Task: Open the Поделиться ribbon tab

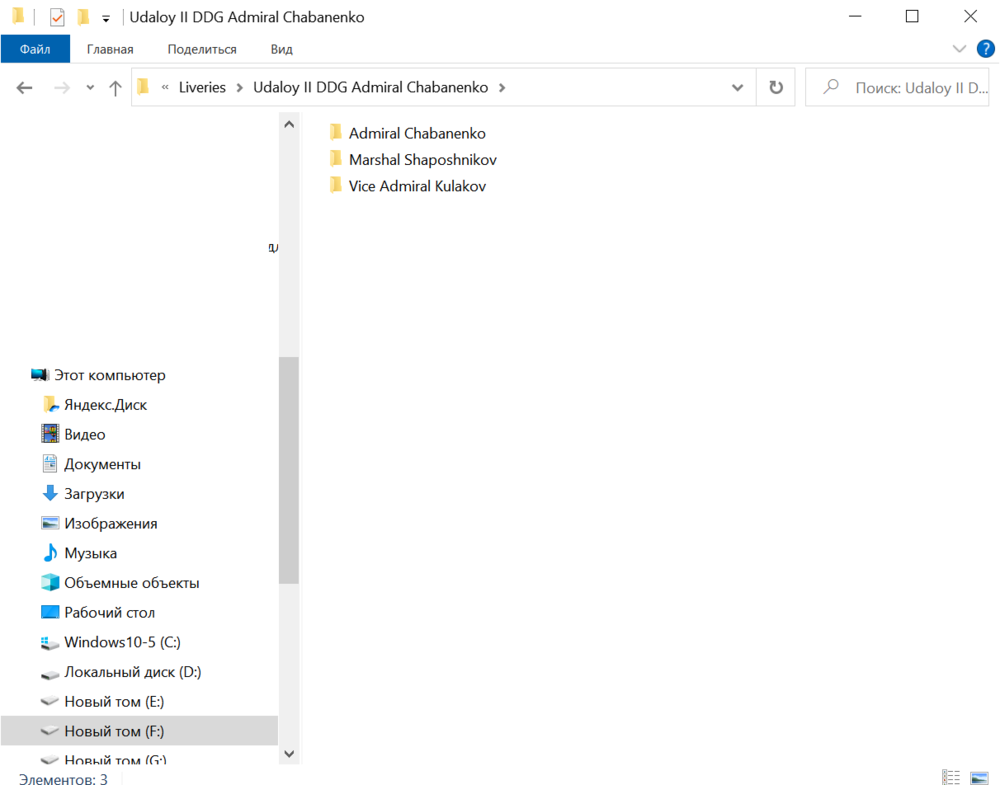Action: [202, 49]
